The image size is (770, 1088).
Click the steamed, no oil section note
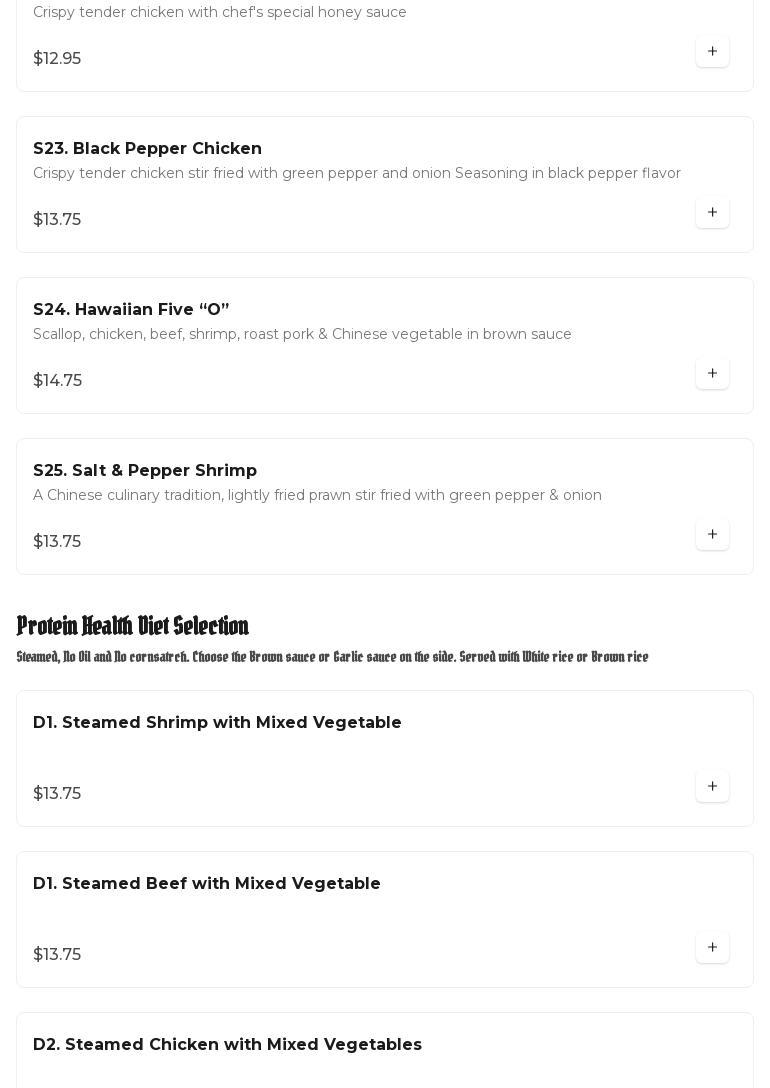click(x=332, y=657)
